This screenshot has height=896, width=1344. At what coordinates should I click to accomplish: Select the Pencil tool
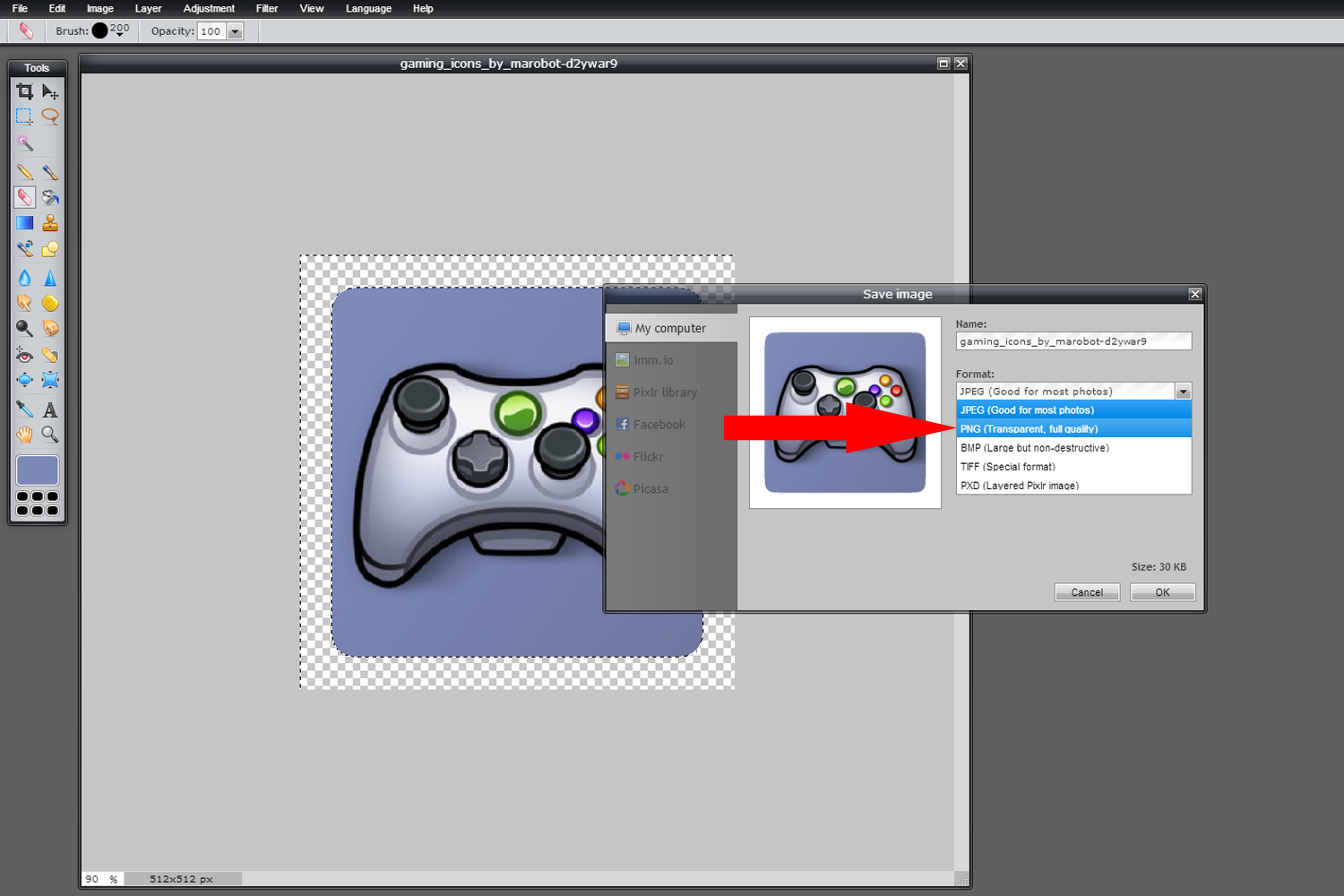24,172
